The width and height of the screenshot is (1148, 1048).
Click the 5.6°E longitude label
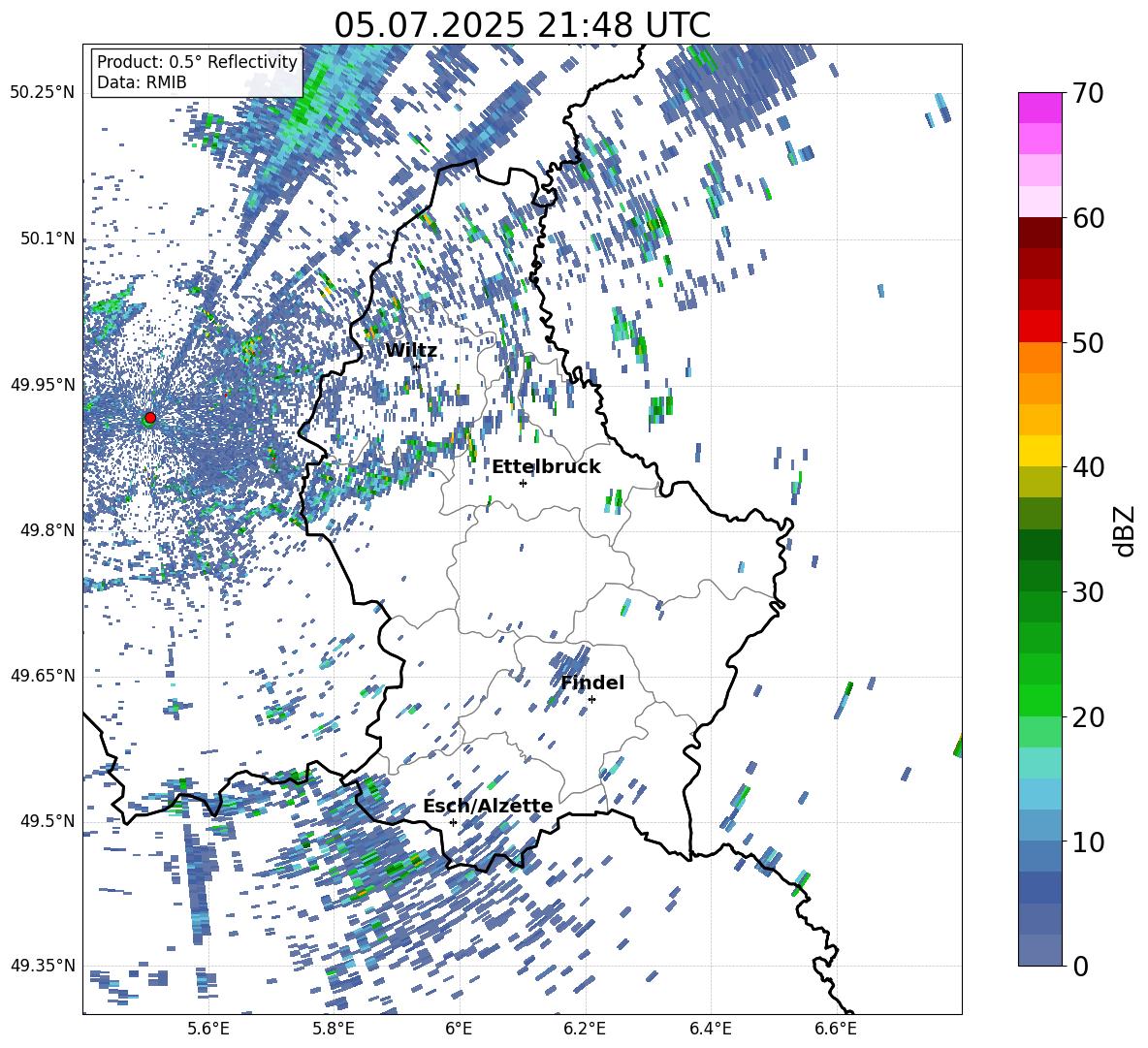pyautogui.click(x=208, y=1029)
